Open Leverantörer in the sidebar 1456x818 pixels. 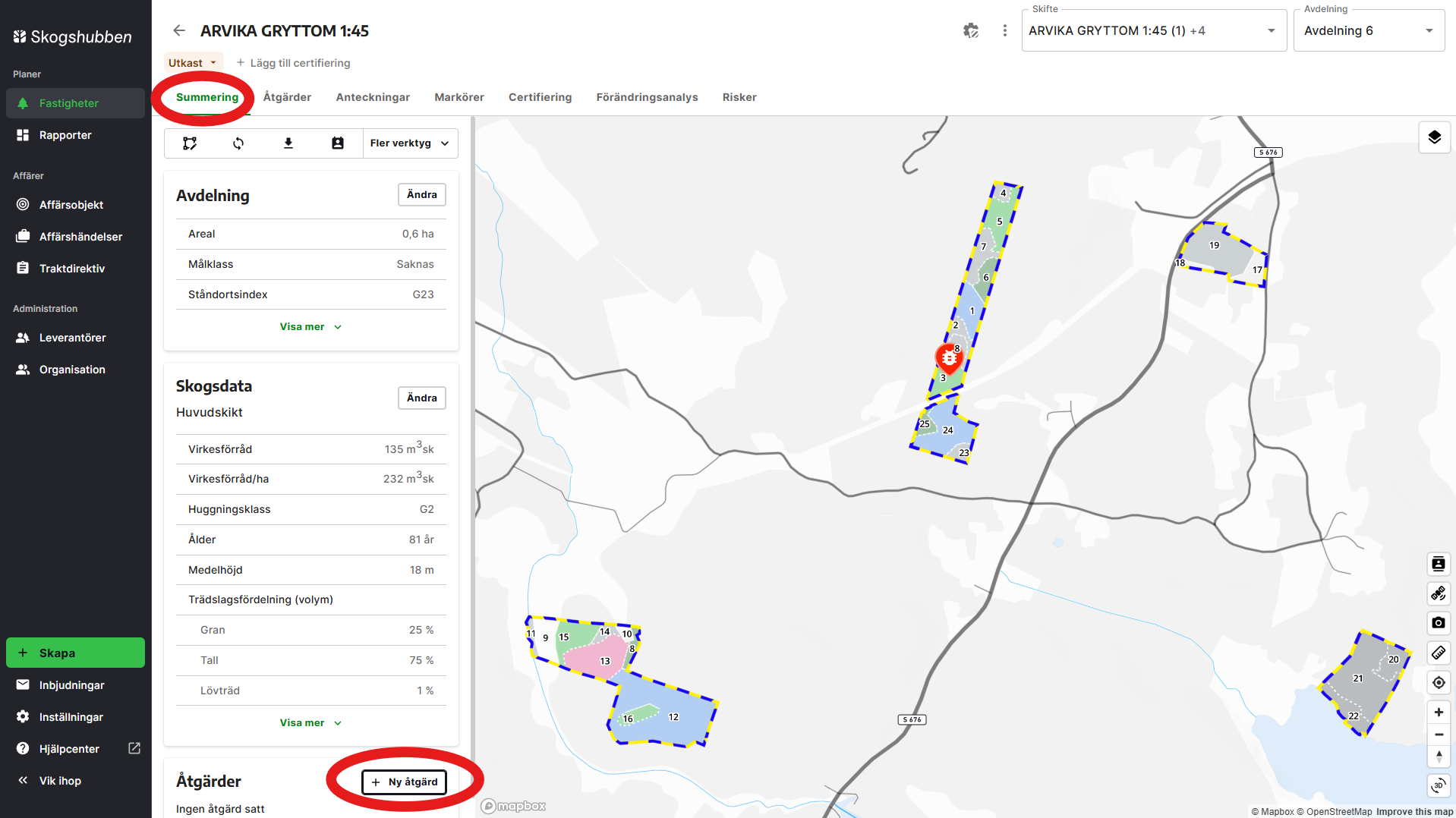[75, 338]
